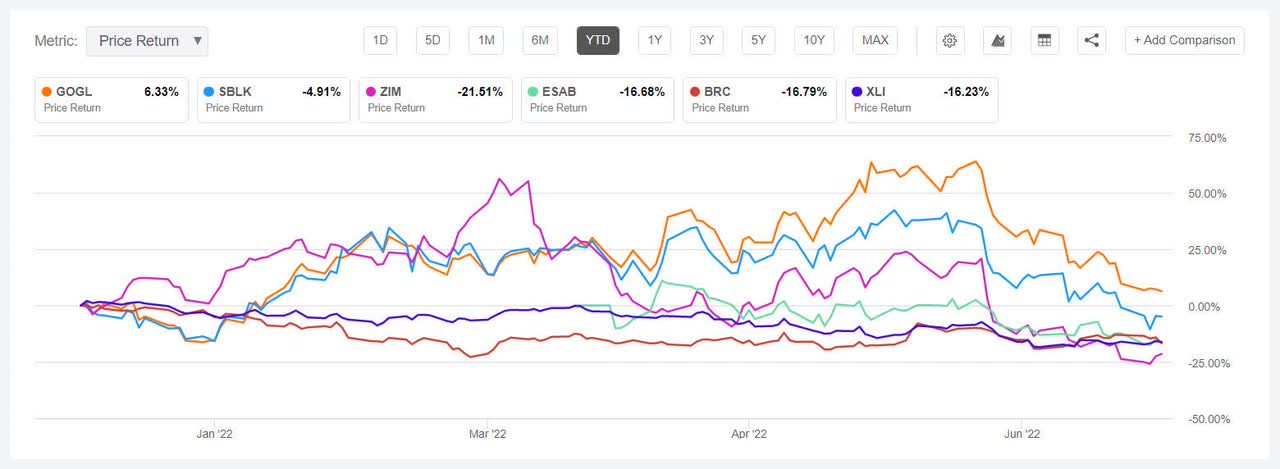Toggle the ZIM price return series
Viewport: 1280px width, 469px height.
(430, 99)
